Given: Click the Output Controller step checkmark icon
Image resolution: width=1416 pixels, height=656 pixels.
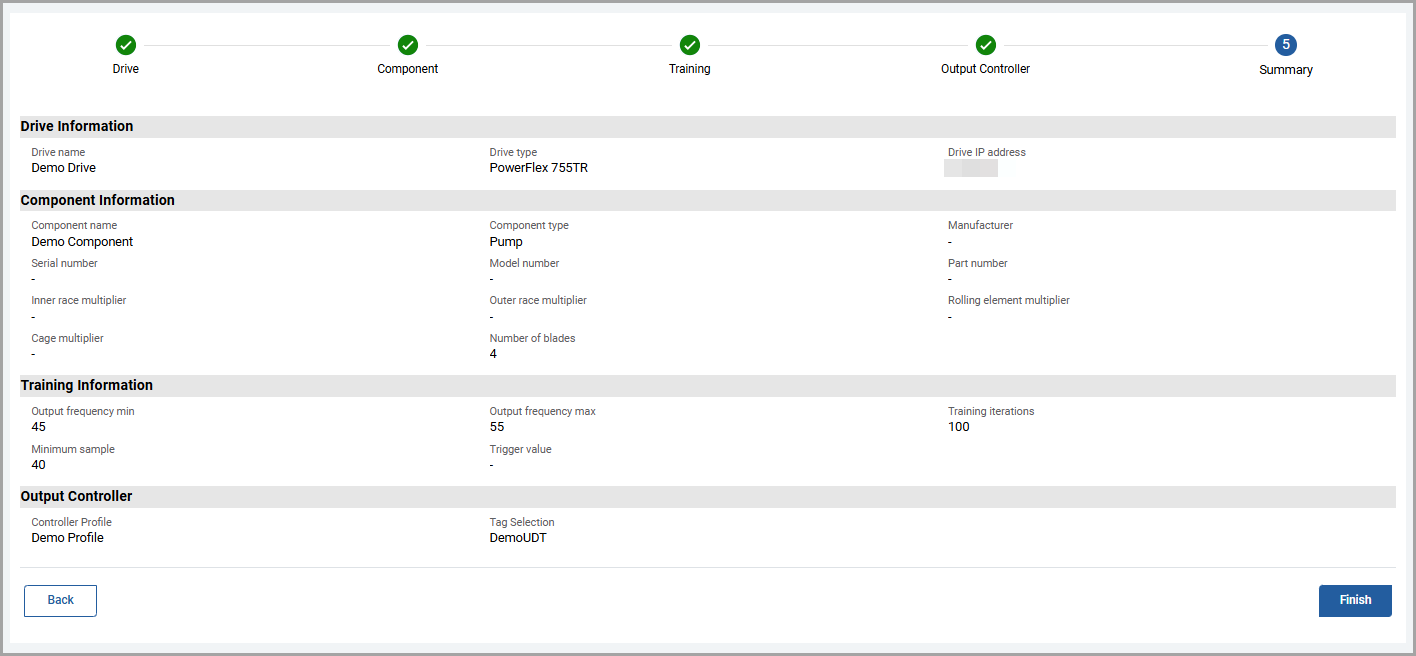Looking at the screenshot, I should (x=985, y=45).
